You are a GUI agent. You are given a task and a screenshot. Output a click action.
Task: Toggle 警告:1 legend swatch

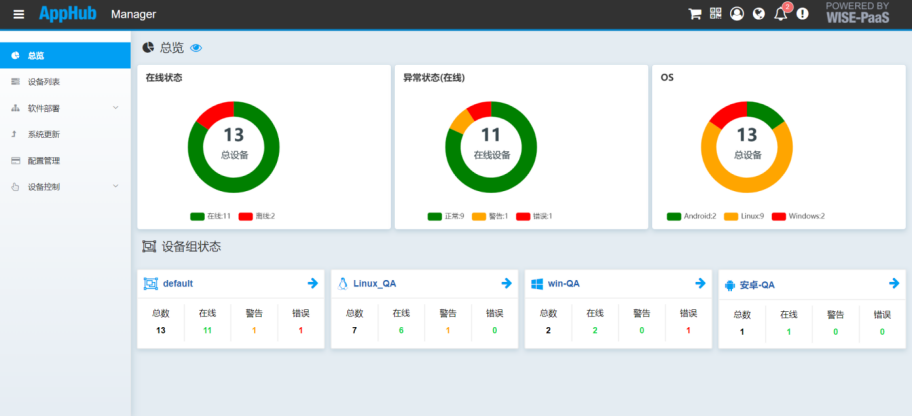click(x=479, y=216)
